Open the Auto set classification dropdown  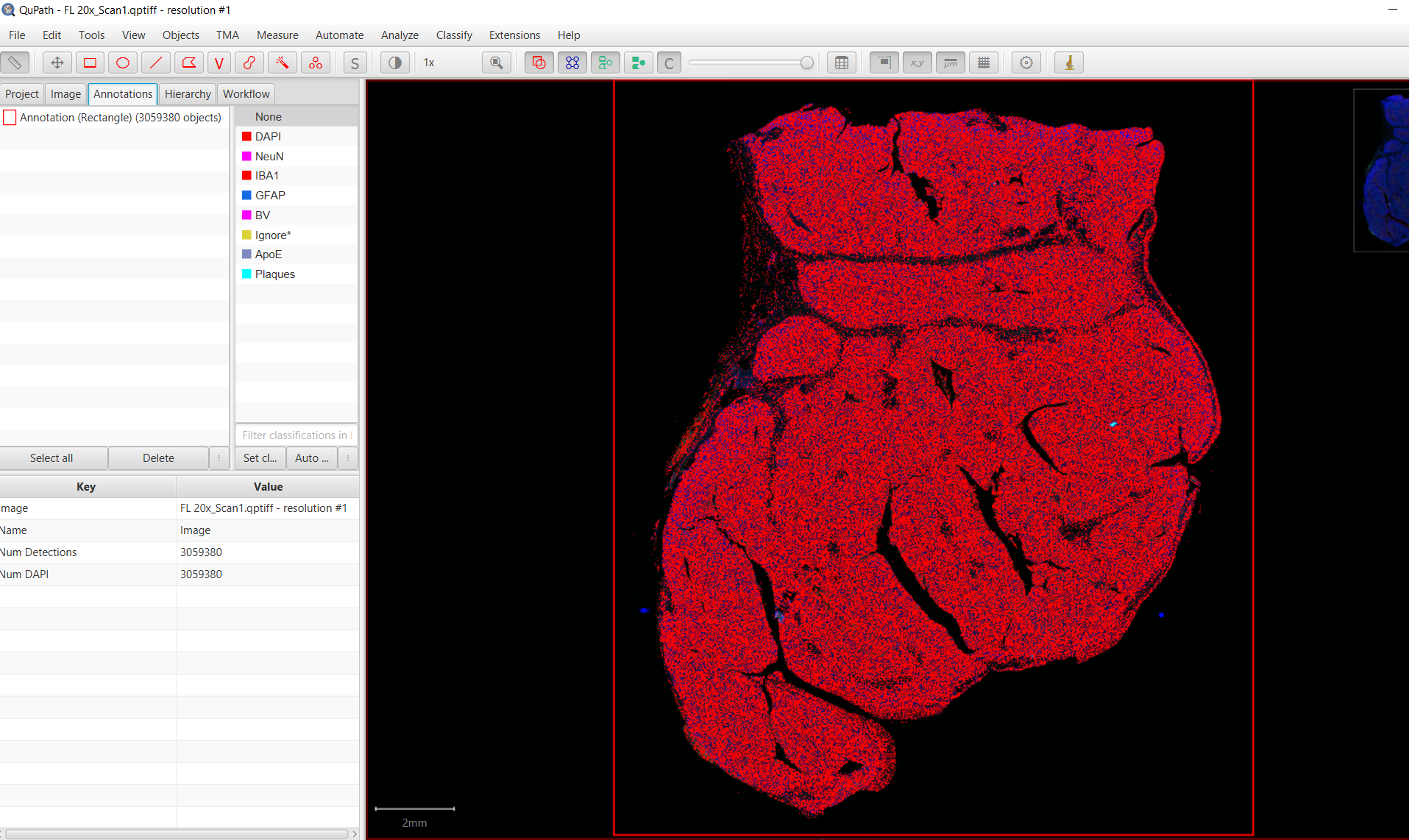point(311,458)
